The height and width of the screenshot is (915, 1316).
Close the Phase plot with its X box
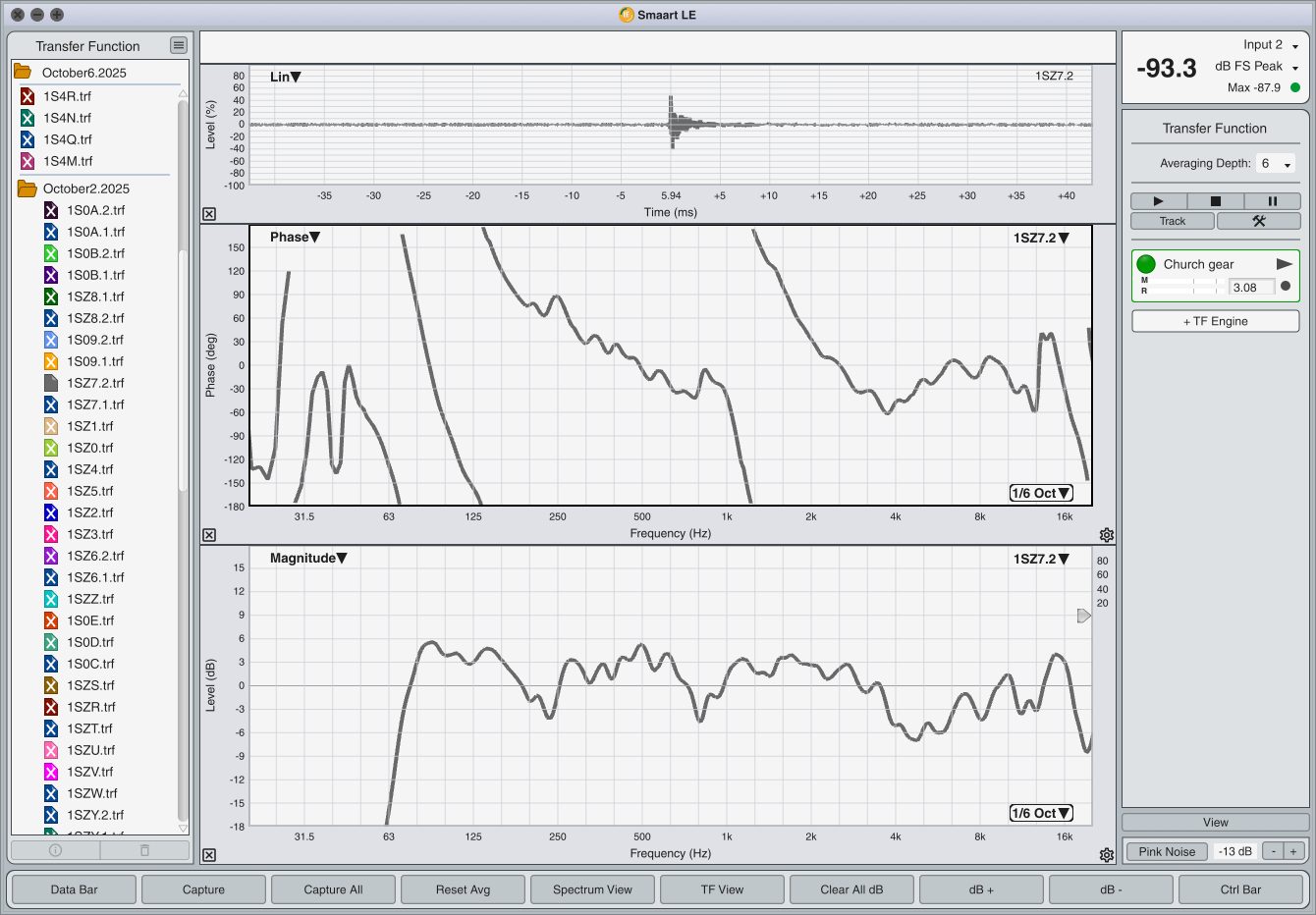pos(209,535)
